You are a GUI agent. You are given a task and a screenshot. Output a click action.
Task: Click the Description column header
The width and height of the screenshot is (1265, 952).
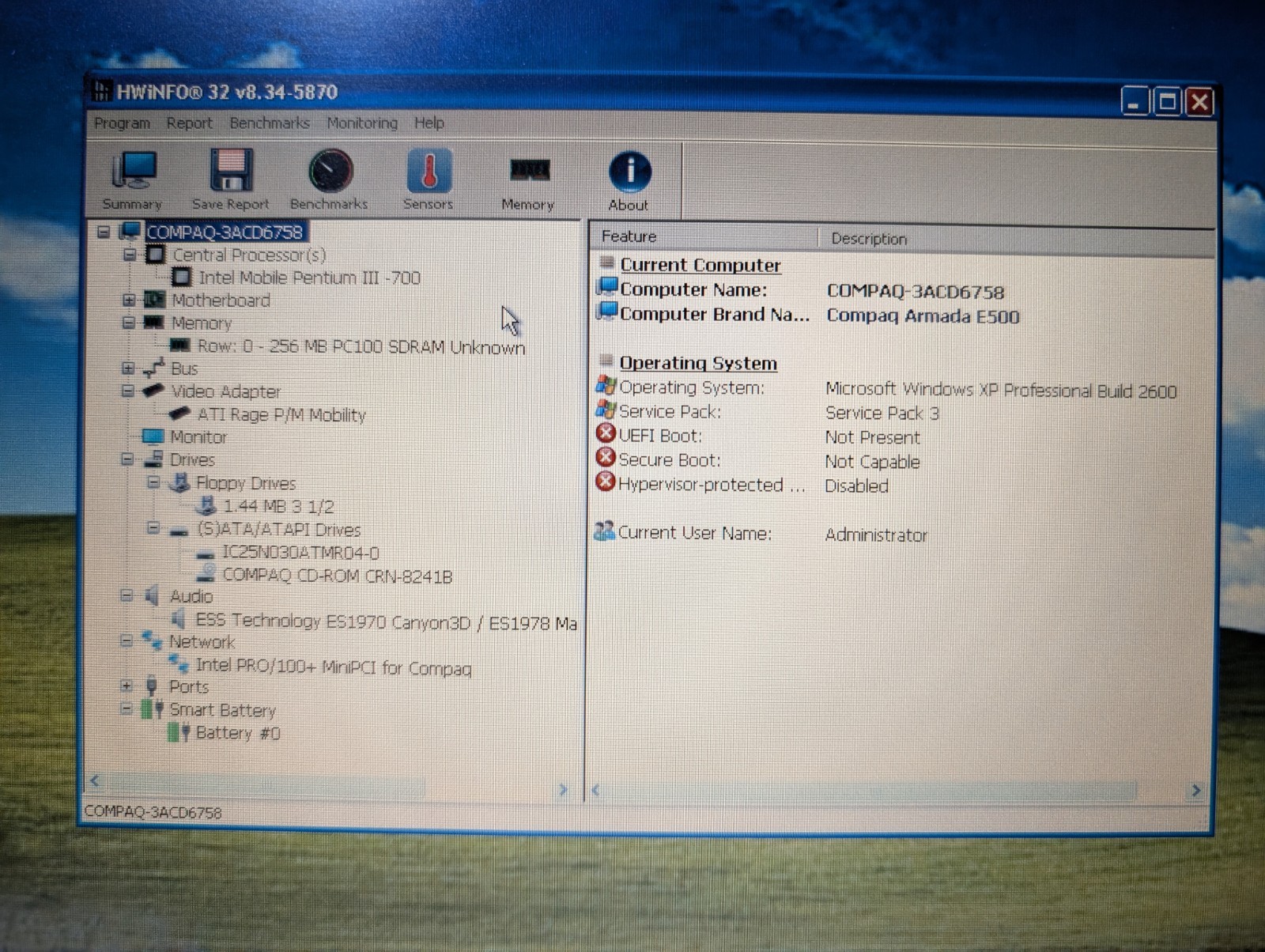(x=1018, y=239)
